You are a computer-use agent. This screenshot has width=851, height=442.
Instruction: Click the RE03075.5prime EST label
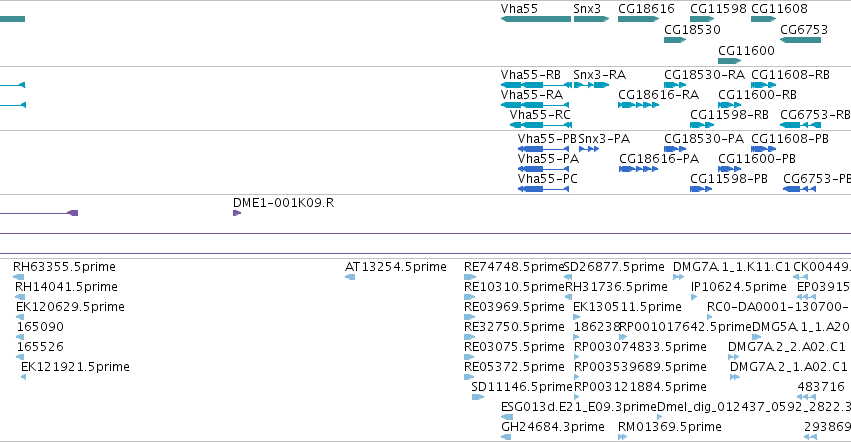[514, 346]
